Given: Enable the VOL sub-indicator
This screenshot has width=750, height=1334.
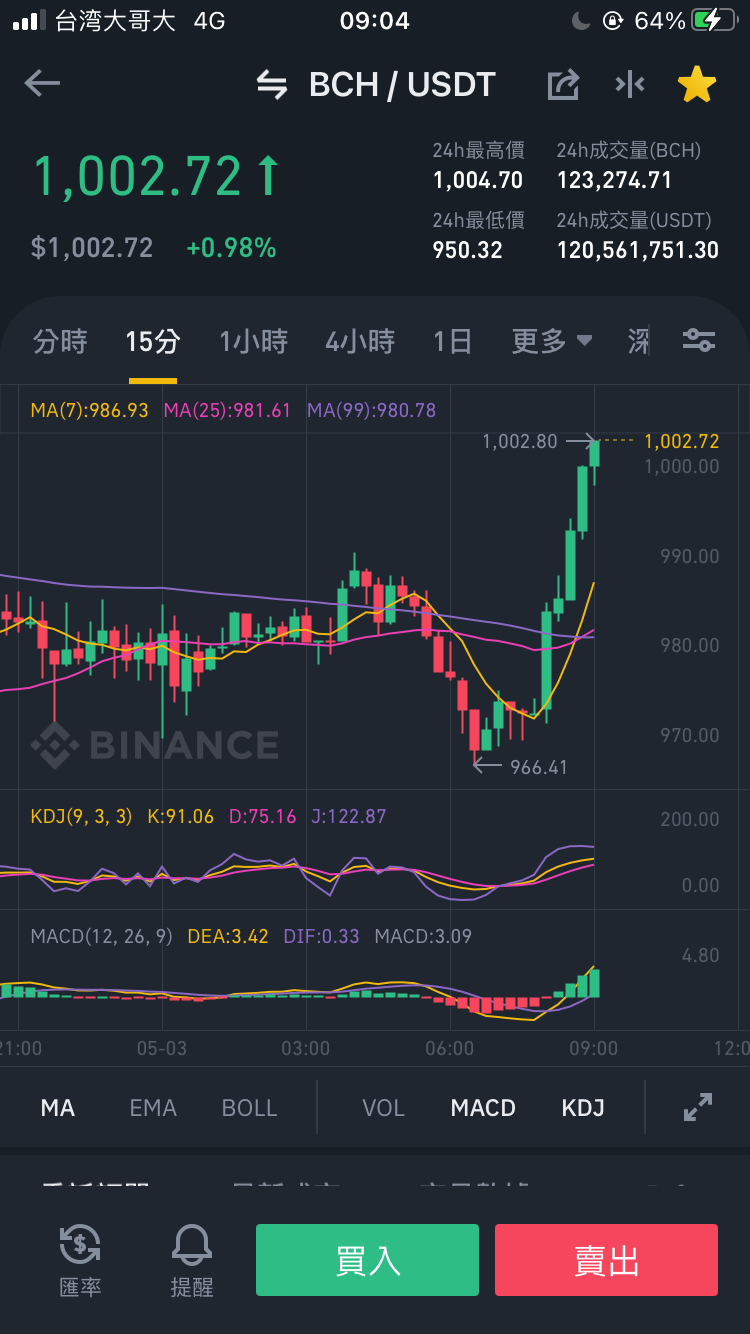Looking at the screenshot, I should click(383, 1108).
